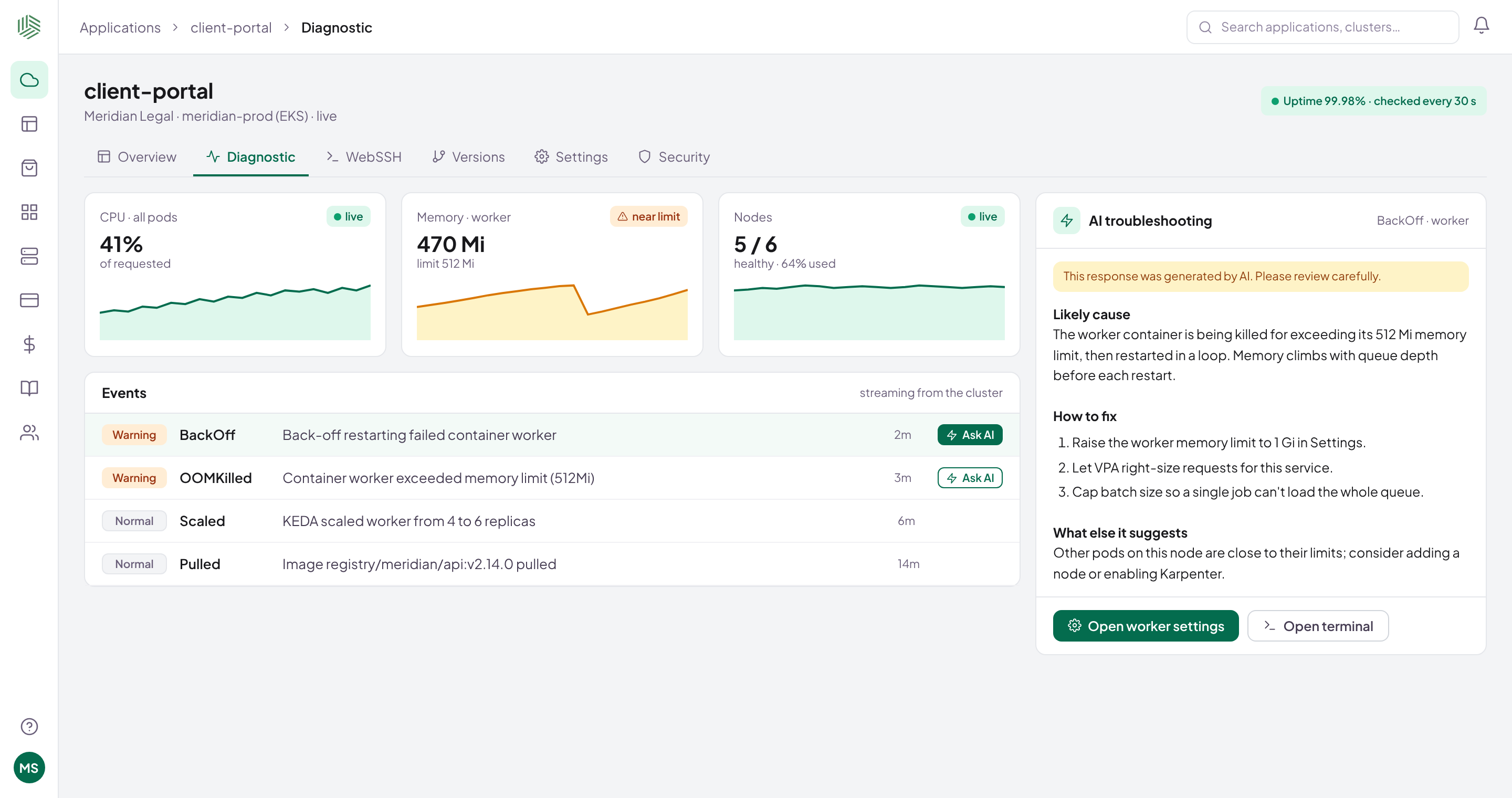
Task: Click the notifications bell icon
Action: pos(1481,26)
